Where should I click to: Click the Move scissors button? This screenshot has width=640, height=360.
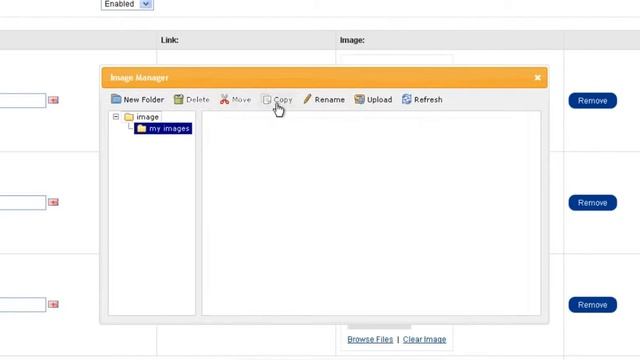235,100
